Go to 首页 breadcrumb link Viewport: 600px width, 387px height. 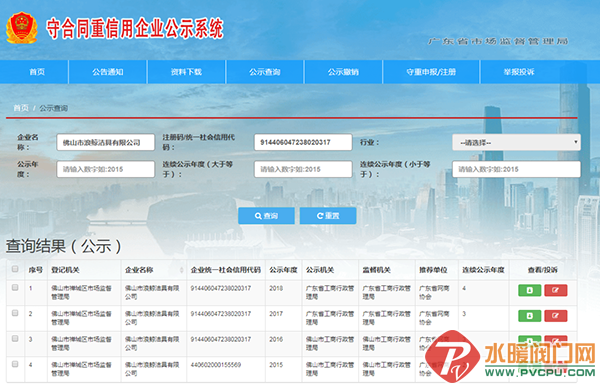pos(21,108)
